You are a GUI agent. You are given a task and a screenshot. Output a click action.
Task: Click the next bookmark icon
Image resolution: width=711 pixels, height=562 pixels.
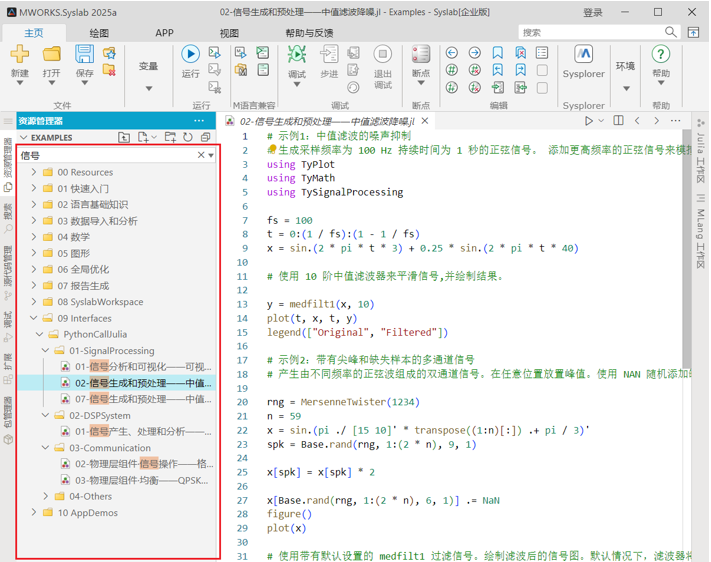click(521, 70)
